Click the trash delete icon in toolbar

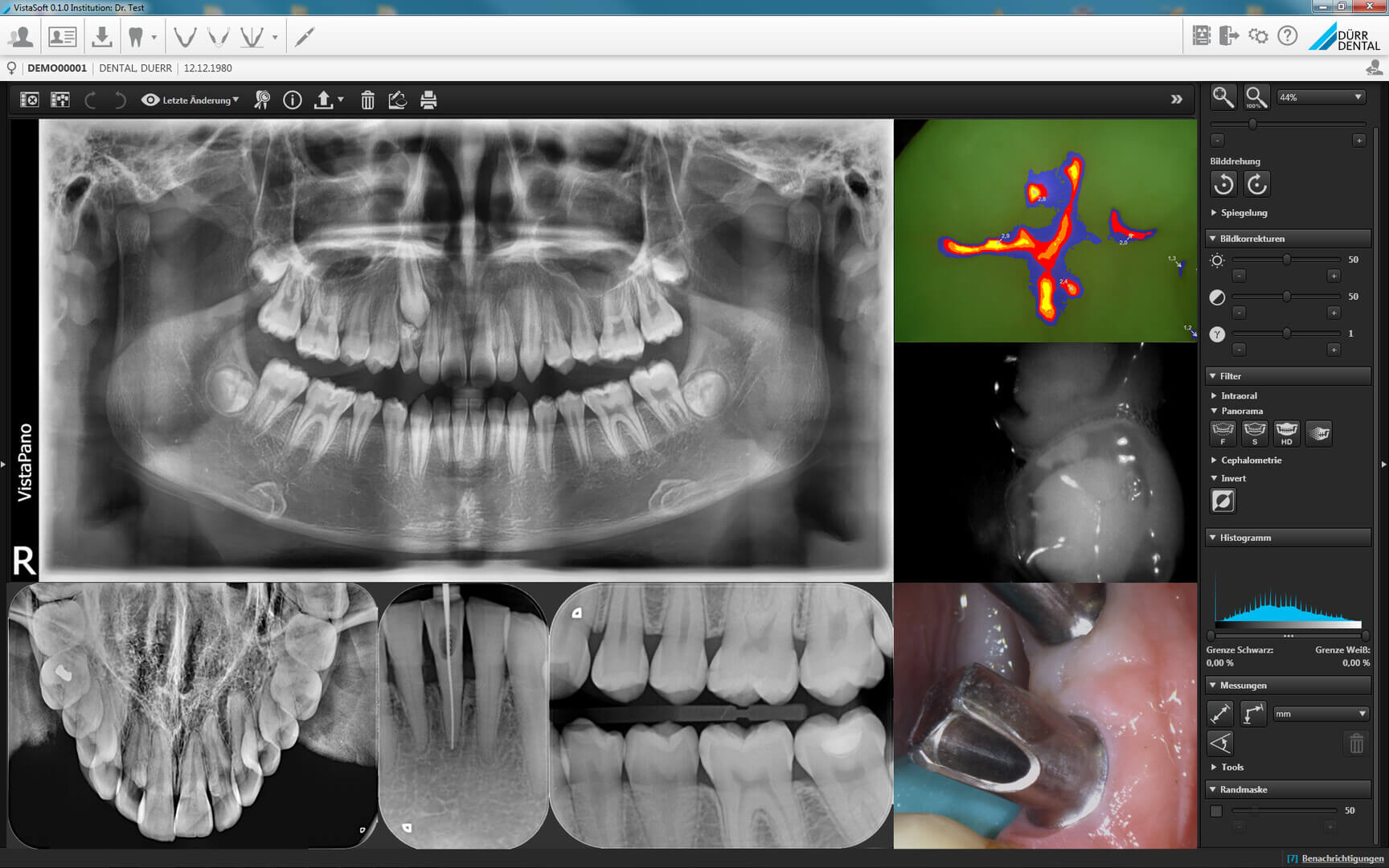pos(367,100)
